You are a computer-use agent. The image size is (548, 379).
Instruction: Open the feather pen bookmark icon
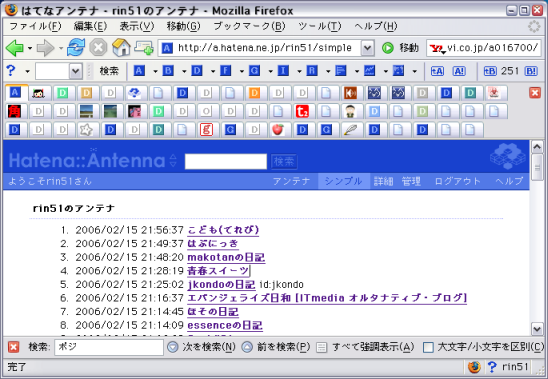pyautogui.click(x=350, y=130)
